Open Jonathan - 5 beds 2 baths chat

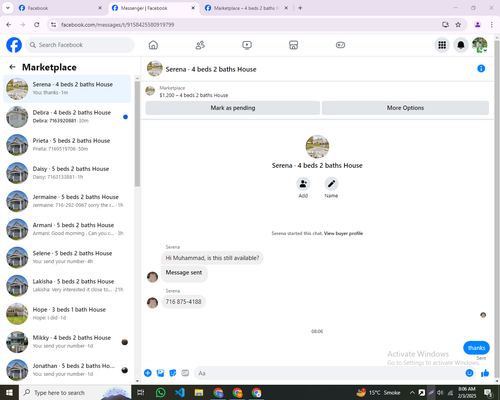pyautogui.click(x=67, y=370)
